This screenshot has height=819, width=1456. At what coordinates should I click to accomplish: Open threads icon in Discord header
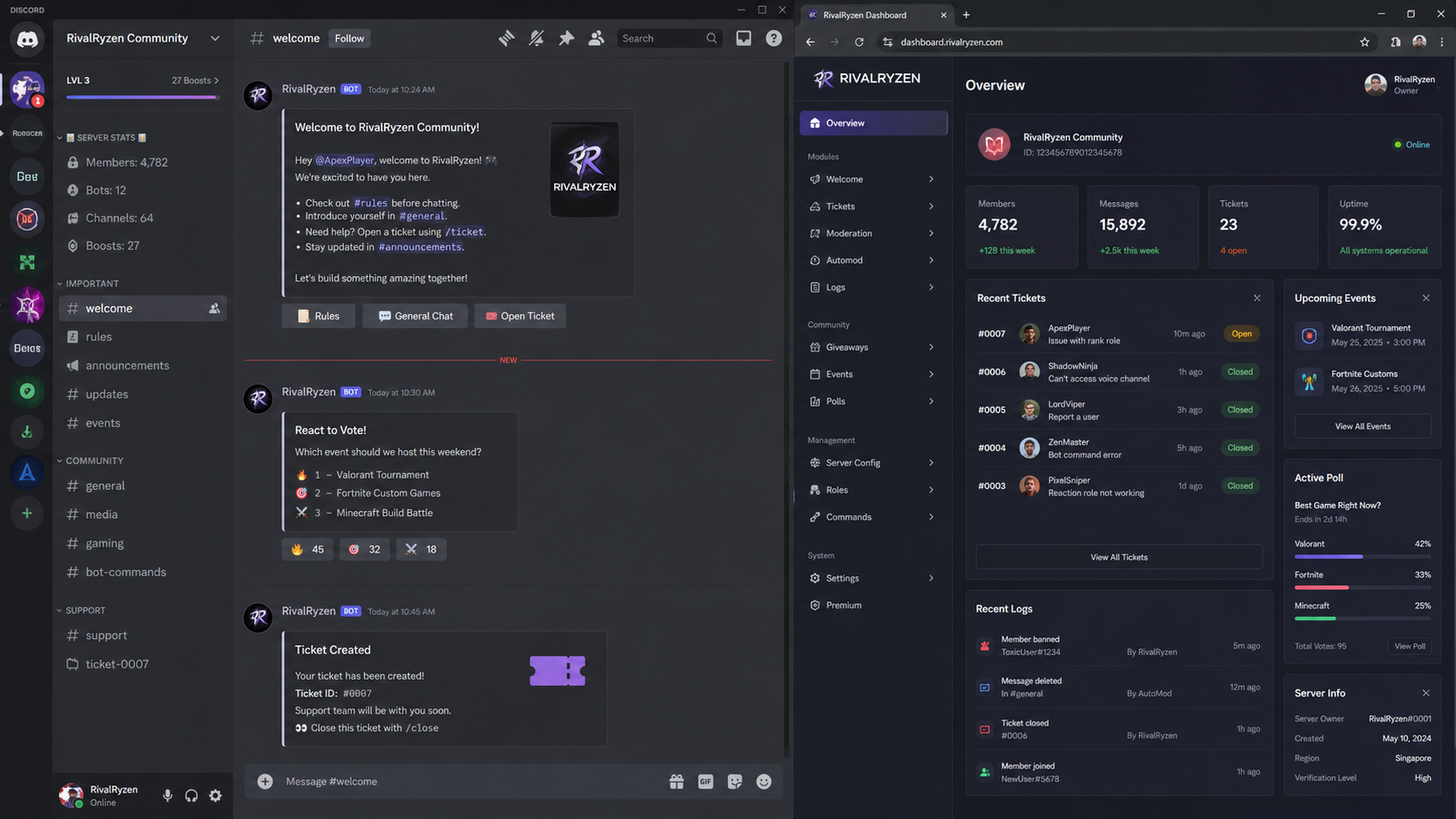(506, 38)
